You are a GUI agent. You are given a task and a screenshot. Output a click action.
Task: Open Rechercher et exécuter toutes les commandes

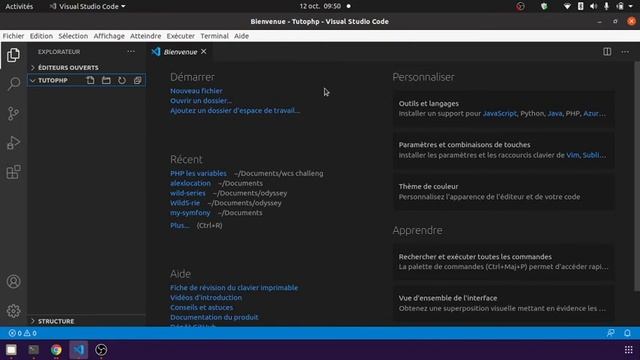click(x=503, y=262)
